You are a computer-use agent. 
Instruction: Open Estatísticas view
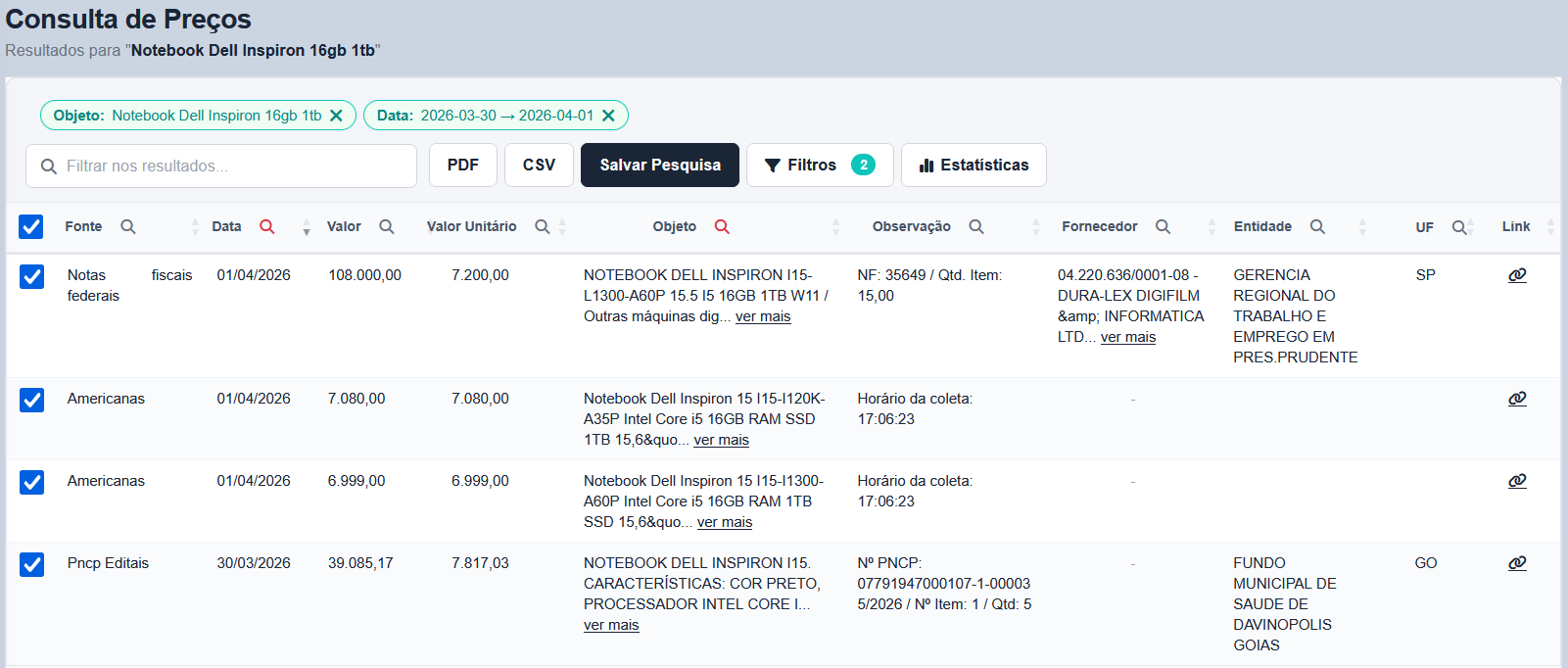point(974,165)
